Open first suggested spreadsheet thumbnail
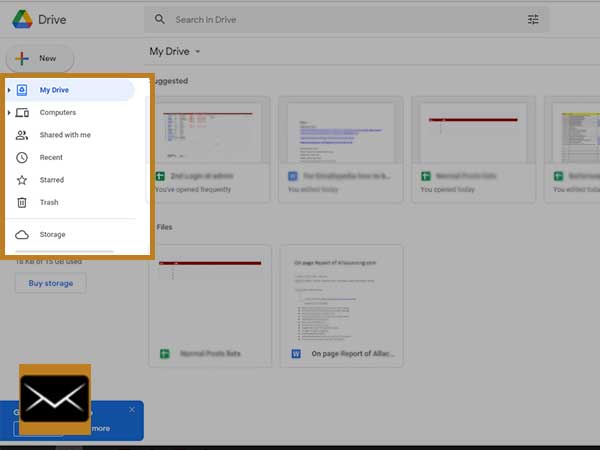This screenshot has width=600, height=450. tap(209, 132)
